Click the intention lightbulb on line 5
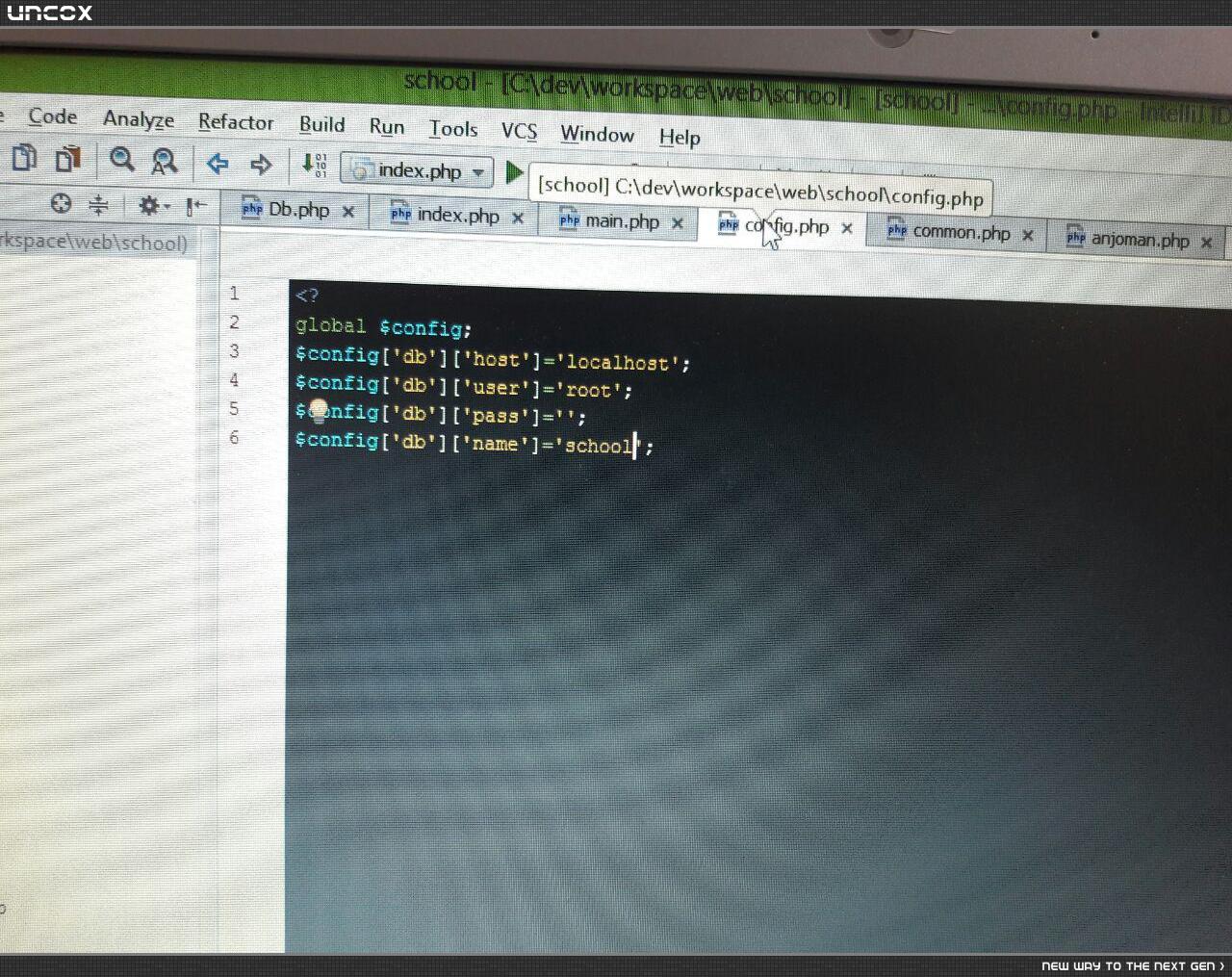1232x977 pixels. tap(319, 412)
